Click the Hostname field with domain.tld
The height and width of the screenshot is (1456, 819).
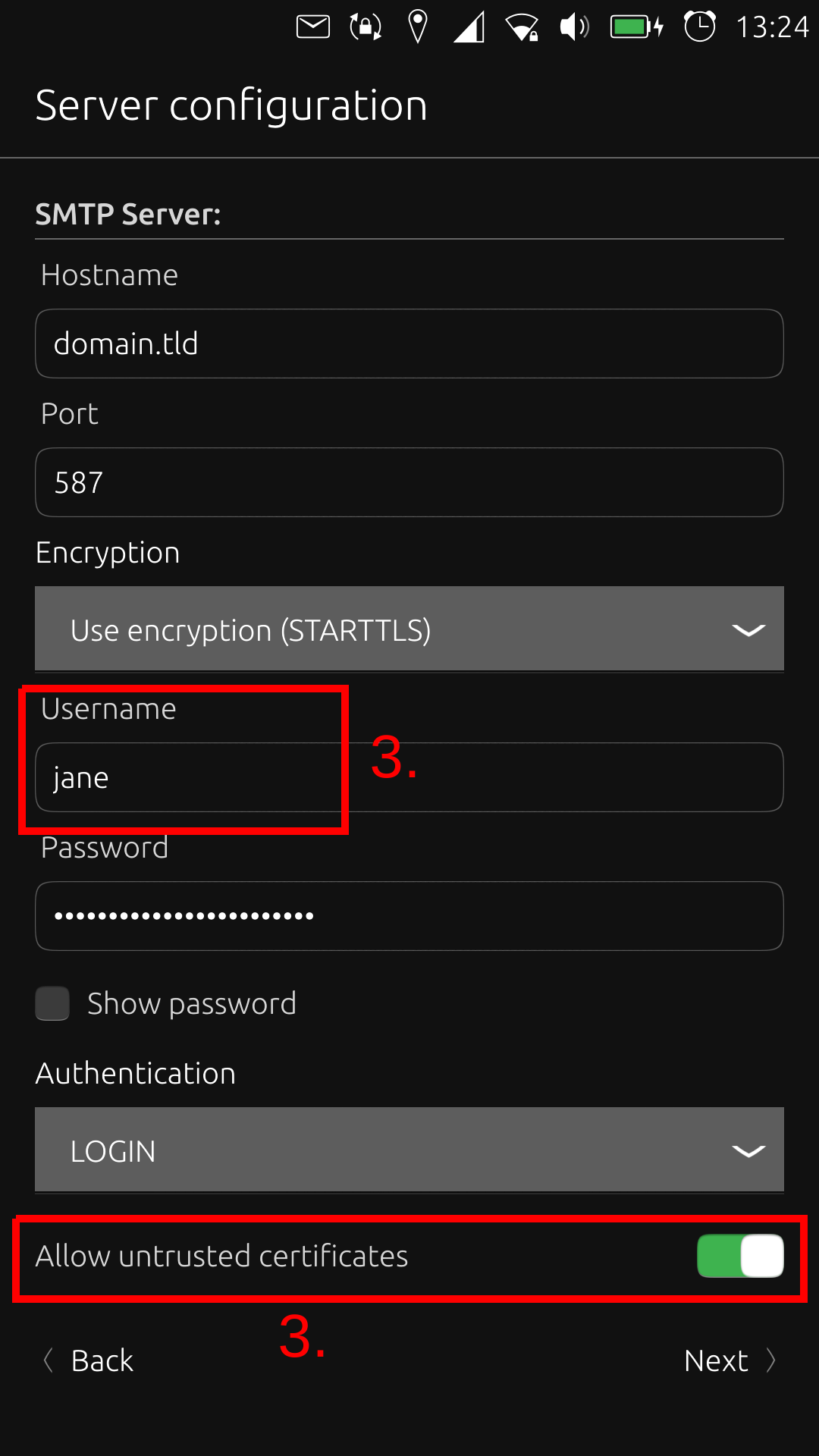[x=409, y=344]
